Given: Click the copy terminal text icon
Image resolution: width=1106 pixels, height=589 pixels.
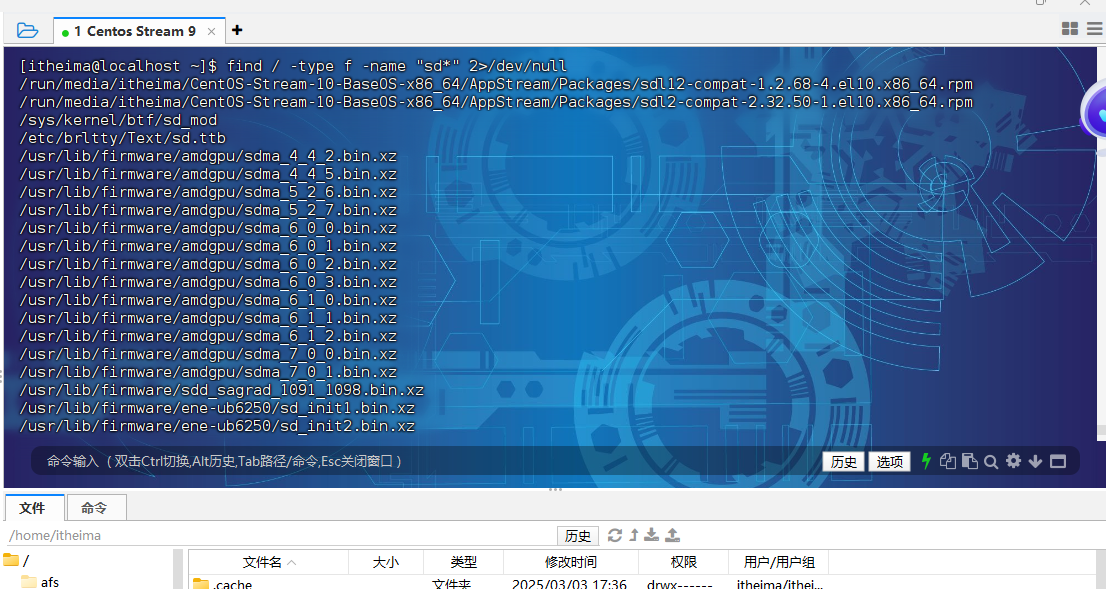Looking at the screenshot, I should point(948,461).
